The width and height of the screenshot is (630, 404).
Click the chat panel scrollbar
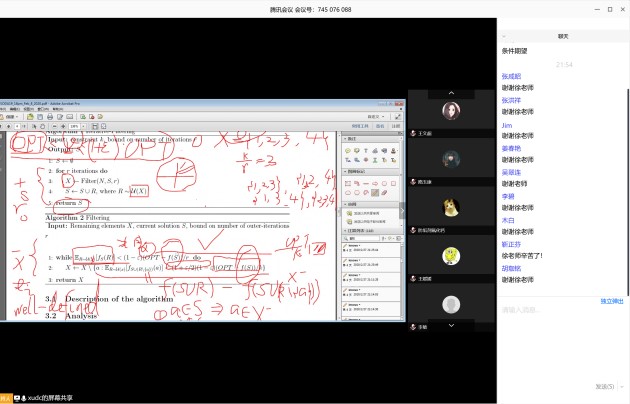tap(628, 193)
